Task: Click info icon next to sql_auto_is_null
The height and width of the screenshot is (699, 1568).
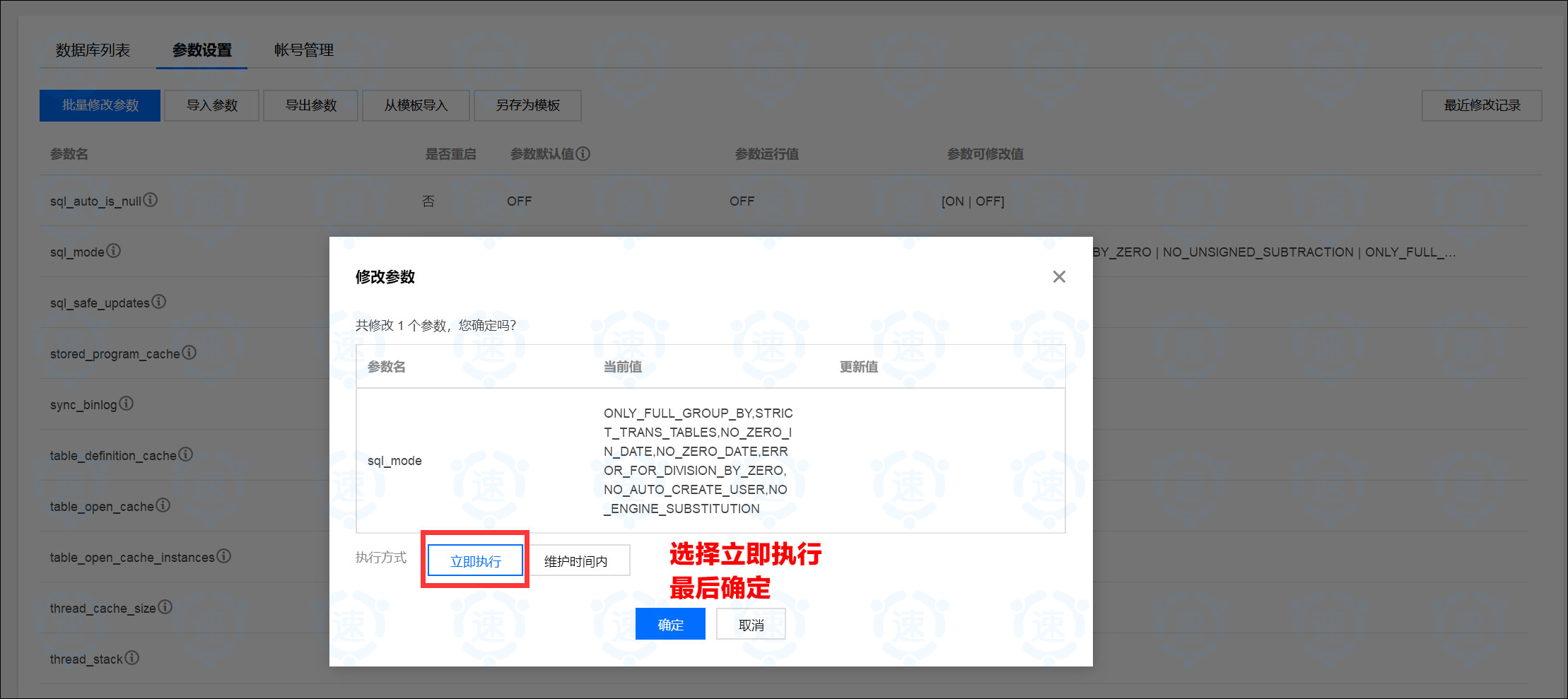Action: pos(150,200)
